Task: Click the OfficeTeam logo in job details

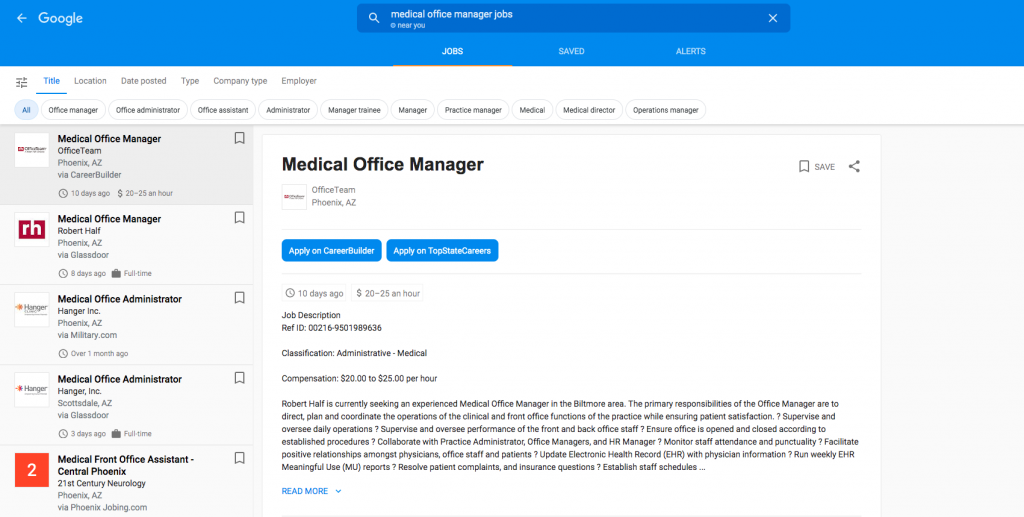Action: click(x=294, y=196)
